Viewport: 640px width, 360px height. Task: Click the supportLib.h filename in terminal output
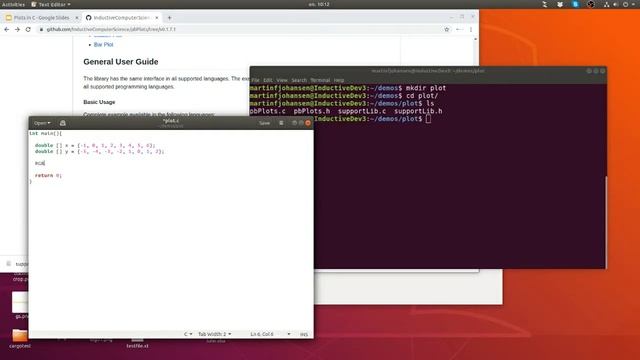coord(418,111)
